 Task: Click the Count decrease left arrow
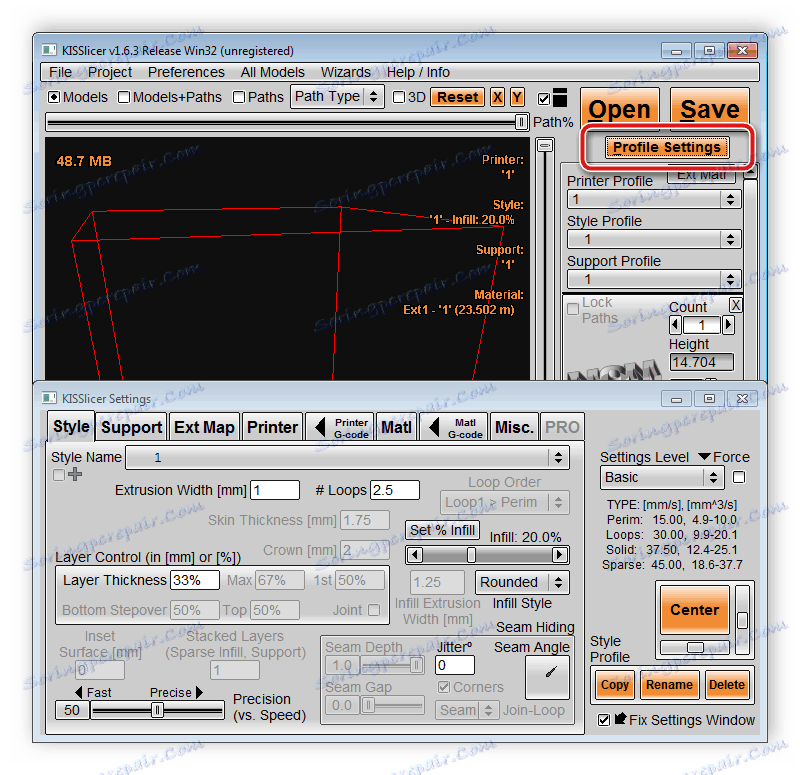pos(675,325)
